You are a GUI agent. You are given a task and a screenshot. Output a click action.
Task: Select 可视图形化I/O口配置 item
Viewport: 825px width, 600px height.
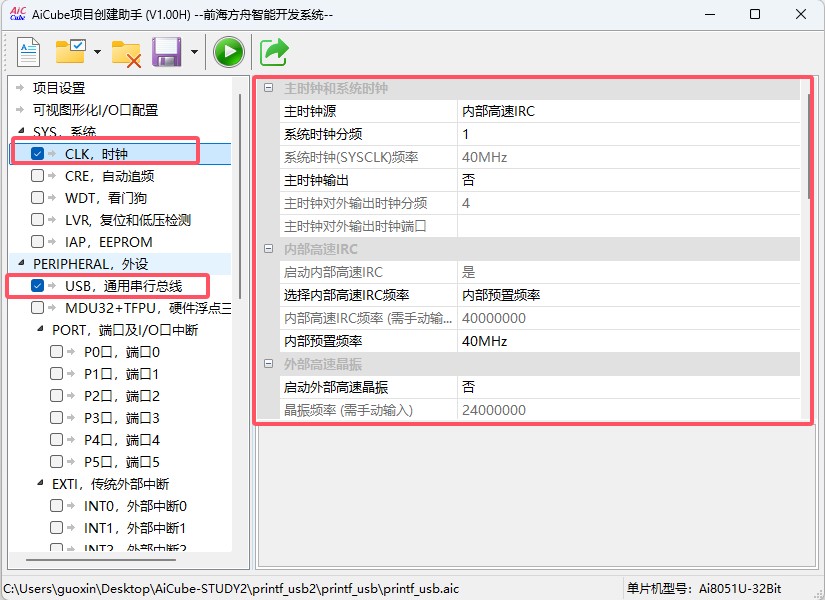click(95, 110)
